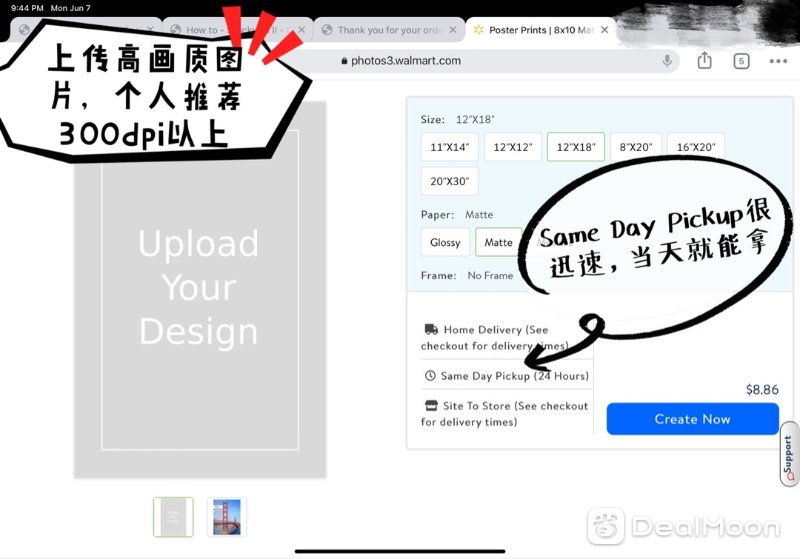Screen dimensions: 800x559
Task: Select the Upload Your Design thumbnail
Action: click(173, 517)
